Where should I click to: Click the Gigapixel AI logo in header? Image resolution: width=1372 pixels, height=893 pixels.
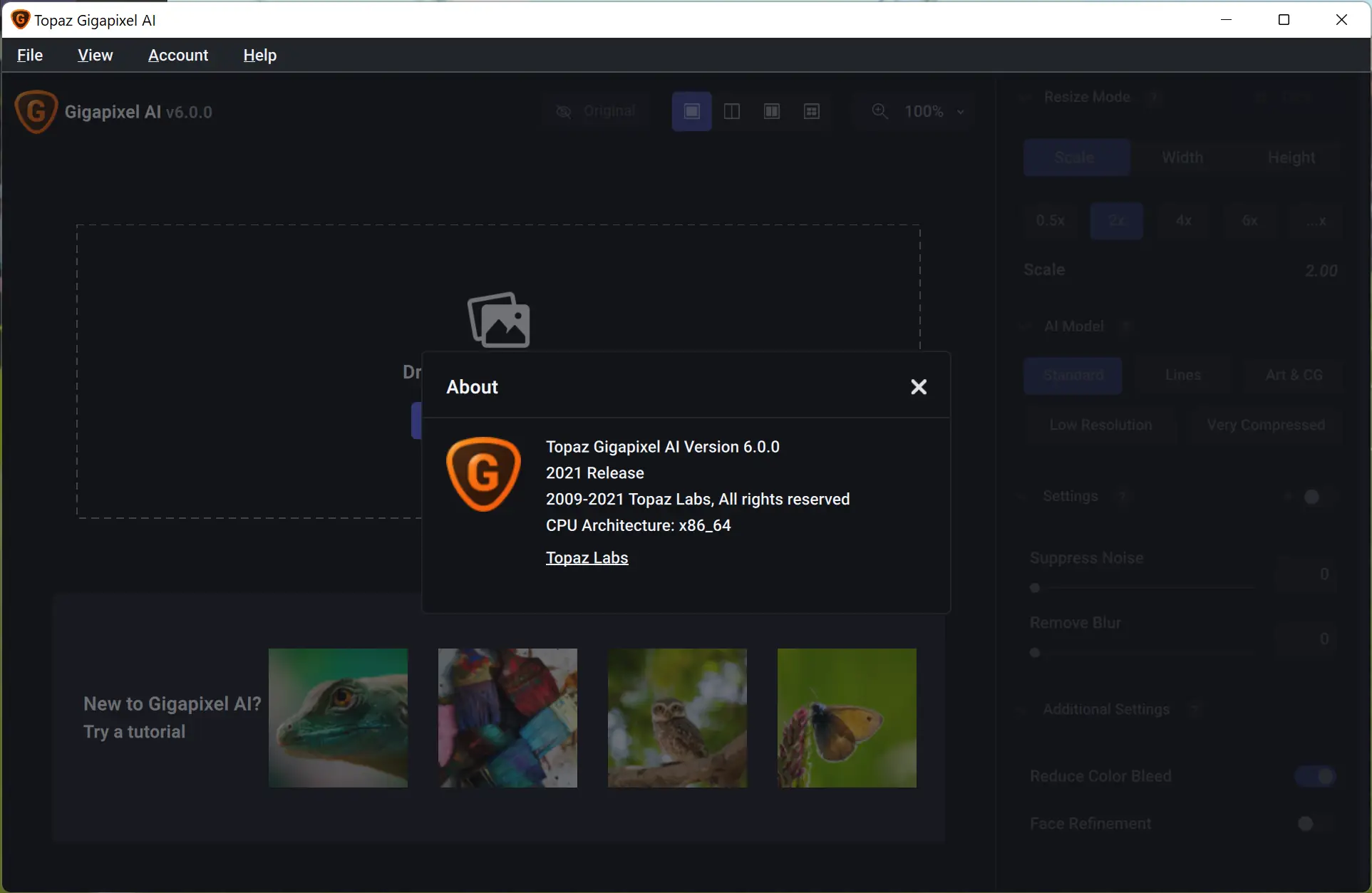click(x=36, y=112)
